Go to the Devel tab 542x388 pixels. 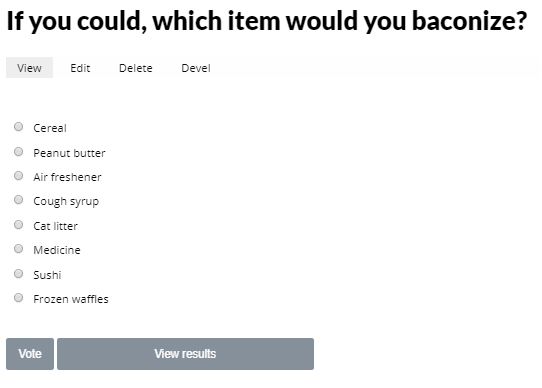point(196,68)
